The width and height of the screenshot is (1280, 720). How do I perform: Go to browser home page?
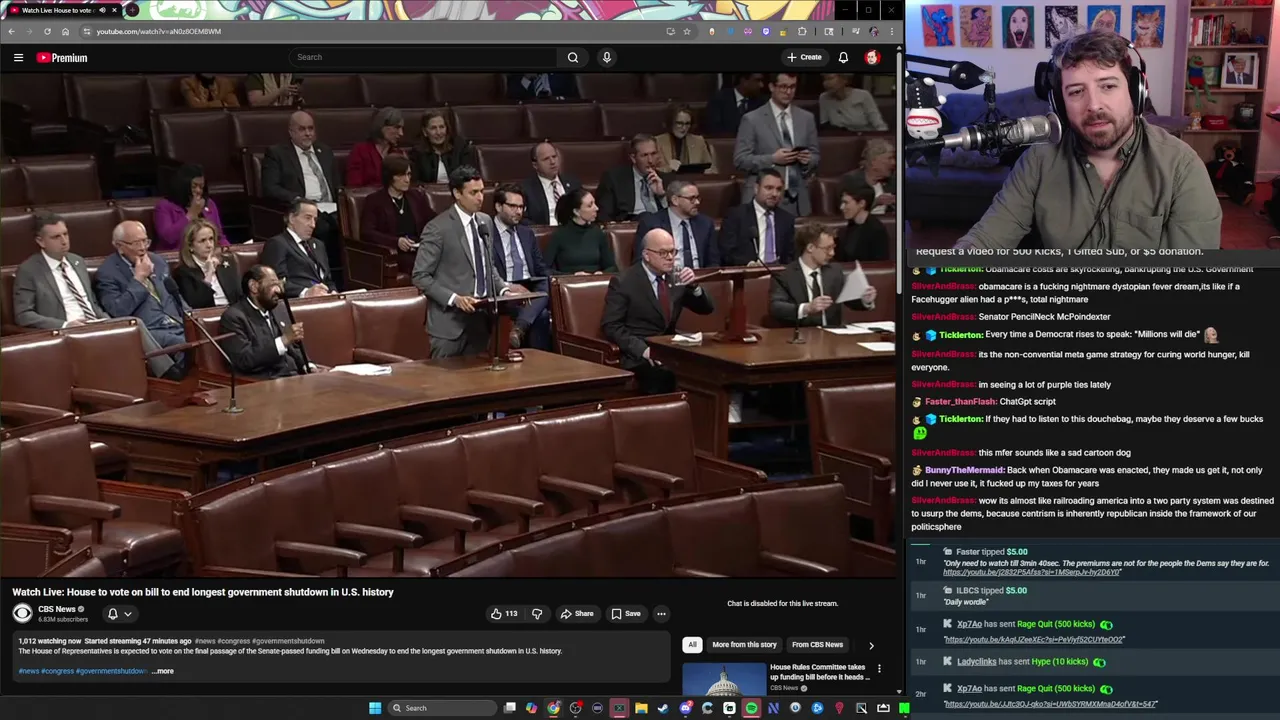tap(65, 31)
